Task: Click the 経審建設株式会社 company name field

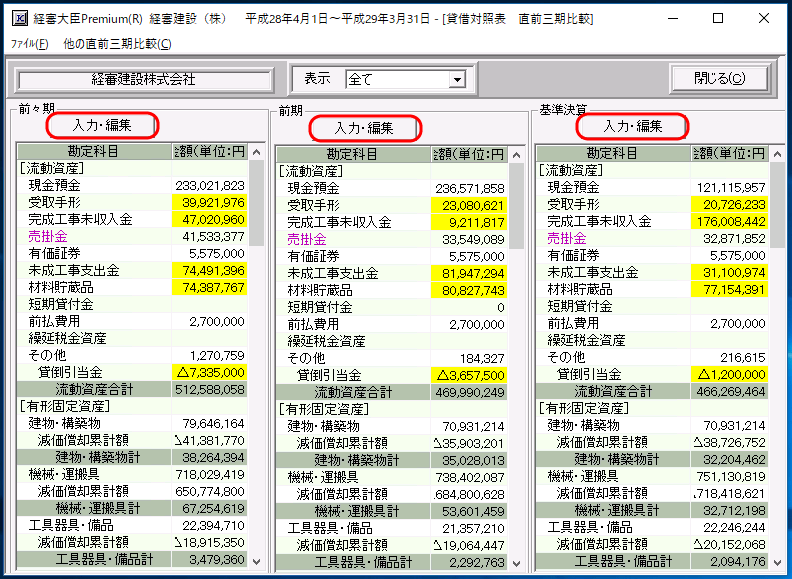Action: 144,80
